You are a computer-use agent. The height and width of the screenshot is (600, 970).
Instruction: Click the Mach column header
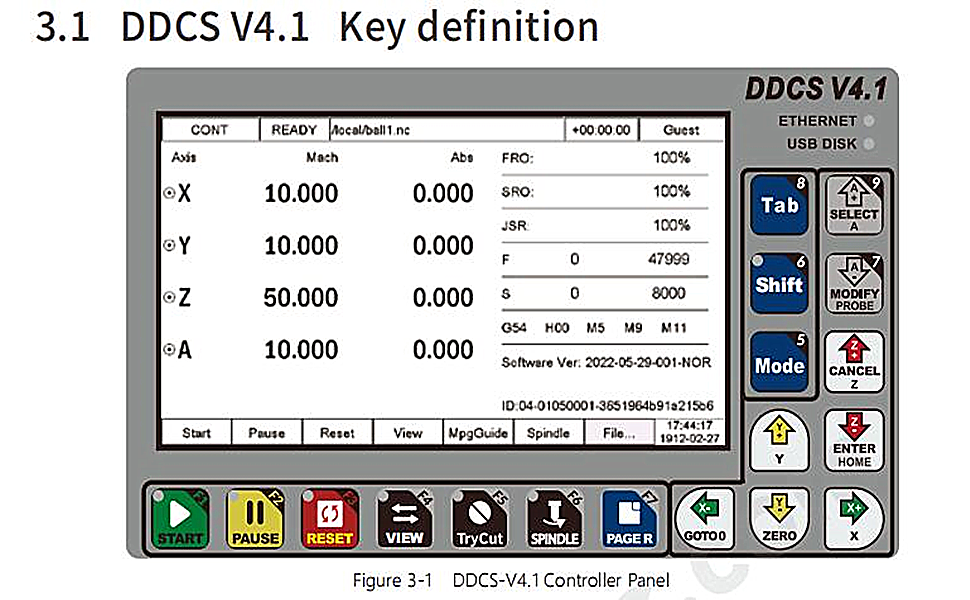coord(322,158)
